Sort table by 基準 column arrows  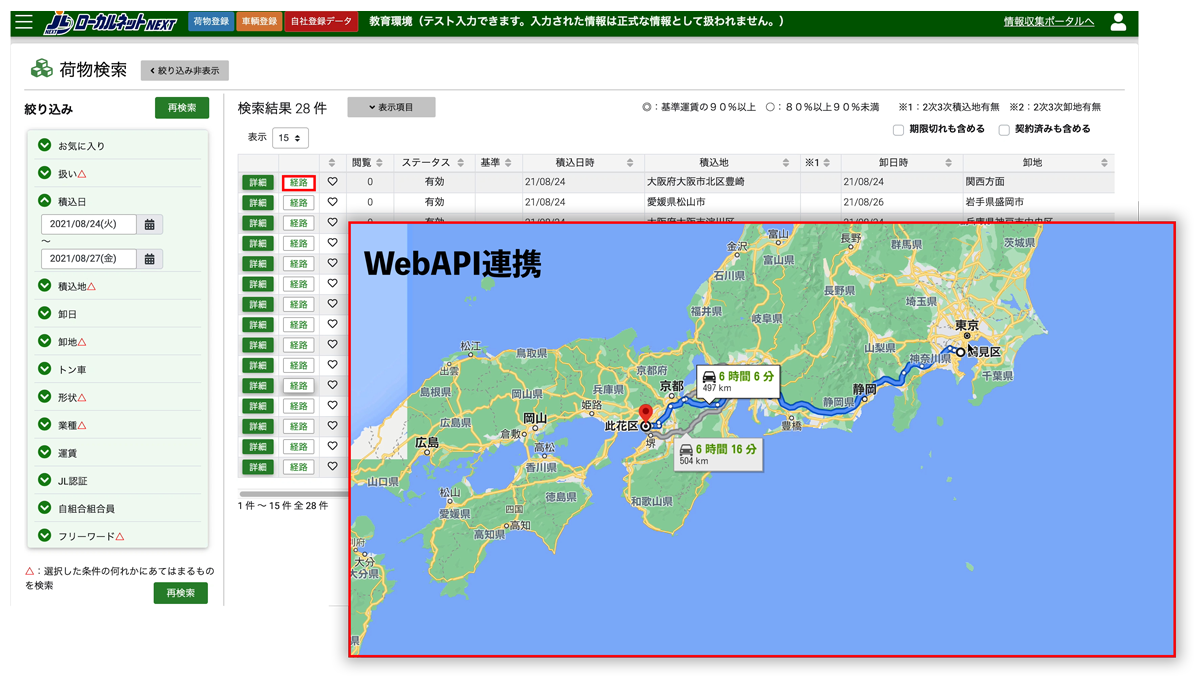pyautogui.click(x=508, y=163)
